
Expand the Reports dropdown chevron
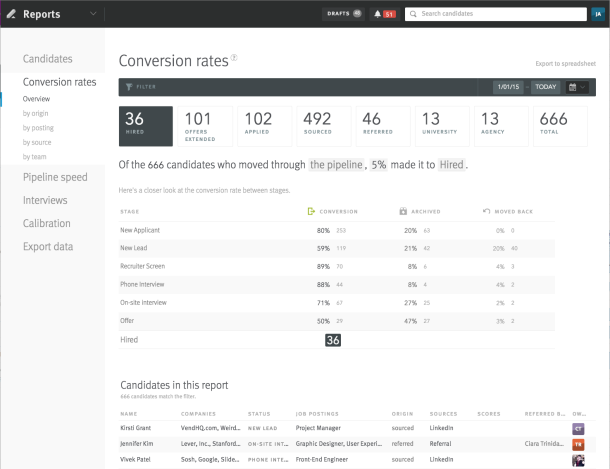(93, 14)
